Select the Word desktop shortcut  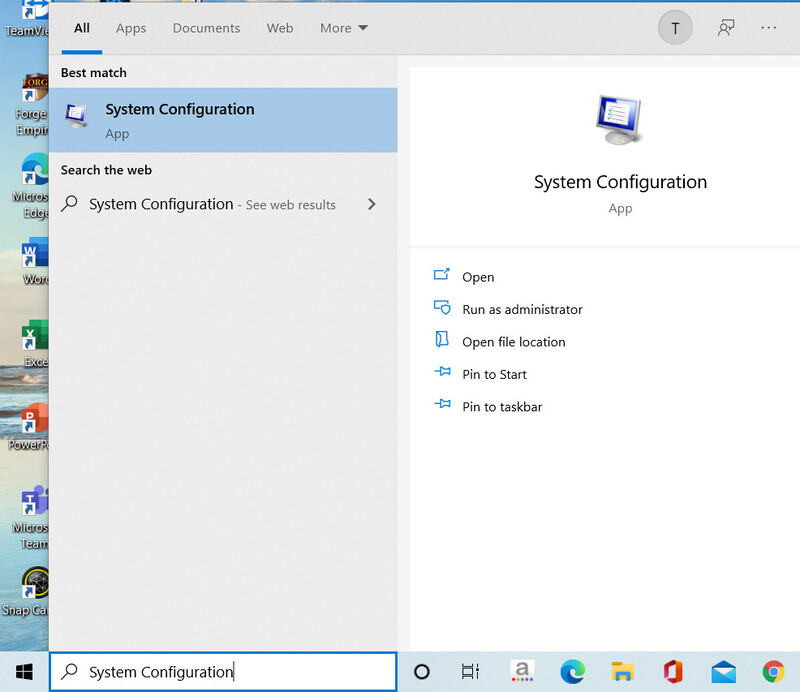point(35,260)
